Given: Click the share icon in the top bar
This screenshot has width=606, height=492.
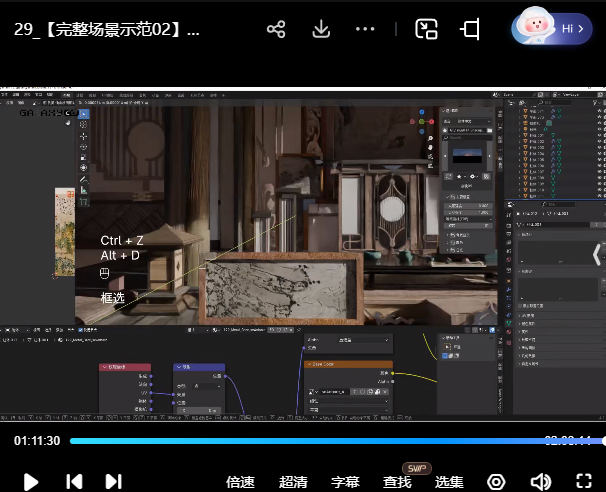Looking at the screenshot, I should tap(276, 29).
